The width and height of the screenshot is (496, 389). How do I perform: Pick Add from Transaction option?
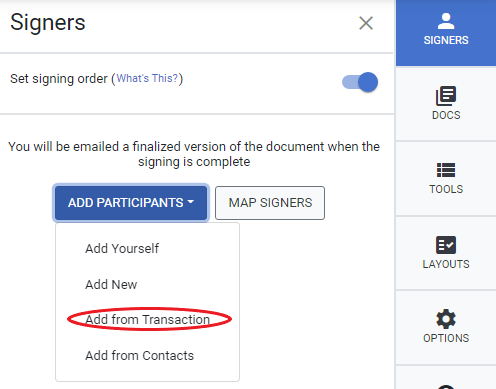pos(147,319)
